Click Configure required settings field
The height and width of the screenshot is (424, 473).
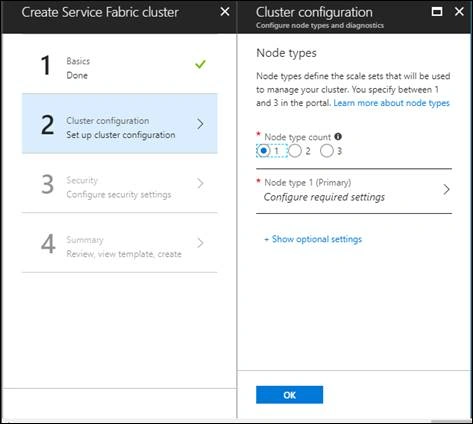point(354,191)
